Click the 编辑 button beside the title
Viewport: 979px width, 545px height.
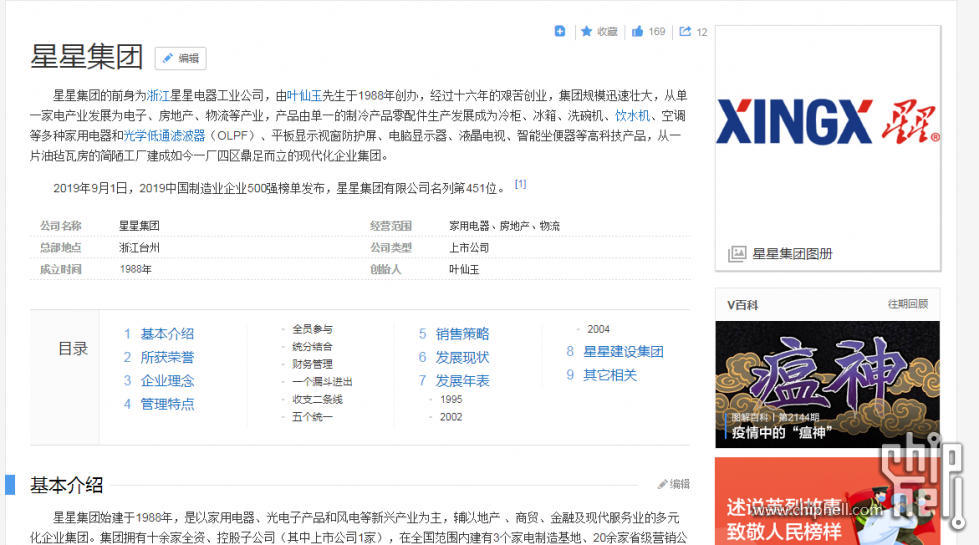180,58
